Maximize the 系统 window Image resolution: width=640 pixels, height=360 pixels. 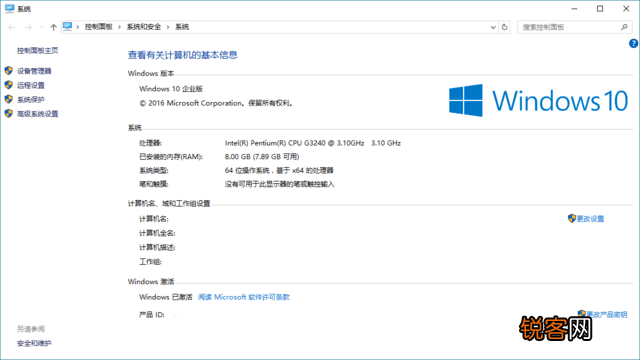[x=600, y=9]
